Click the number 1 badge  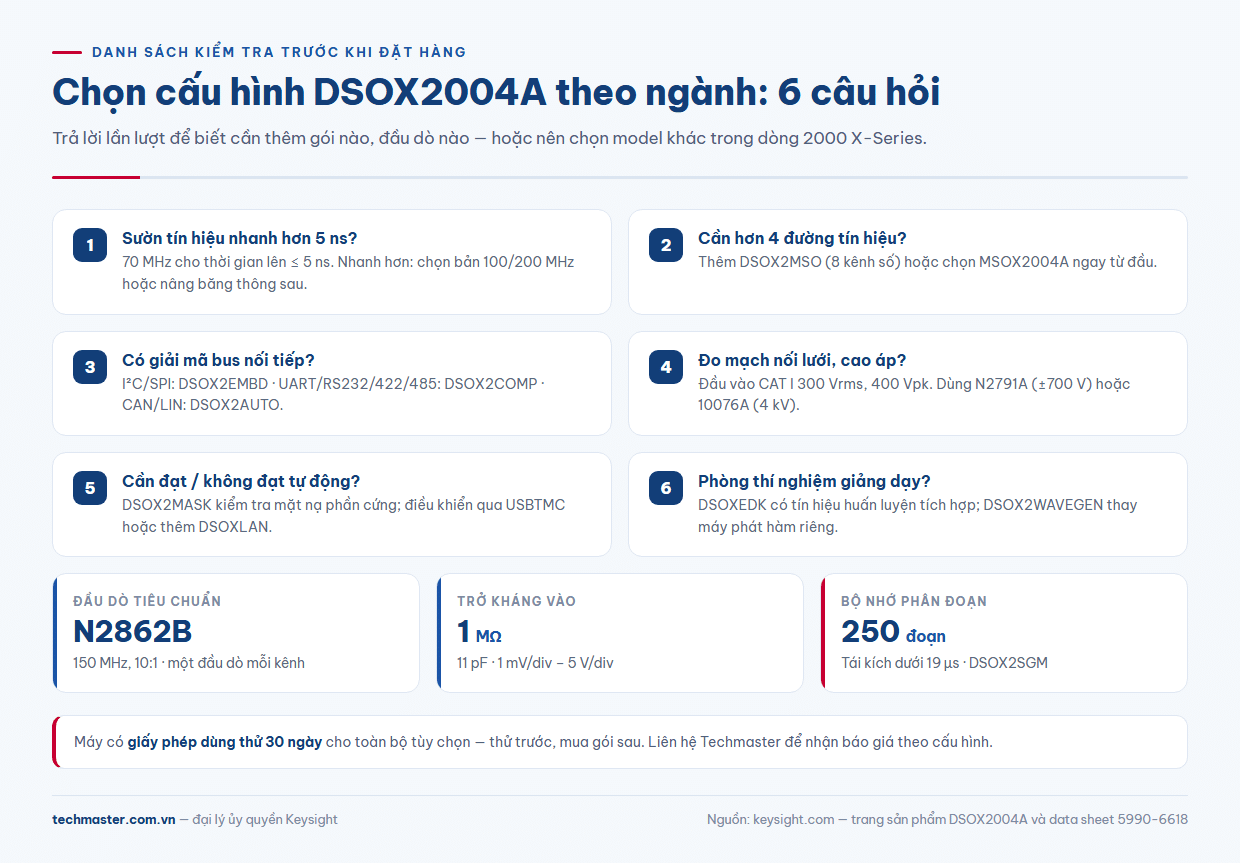[90, 245]
